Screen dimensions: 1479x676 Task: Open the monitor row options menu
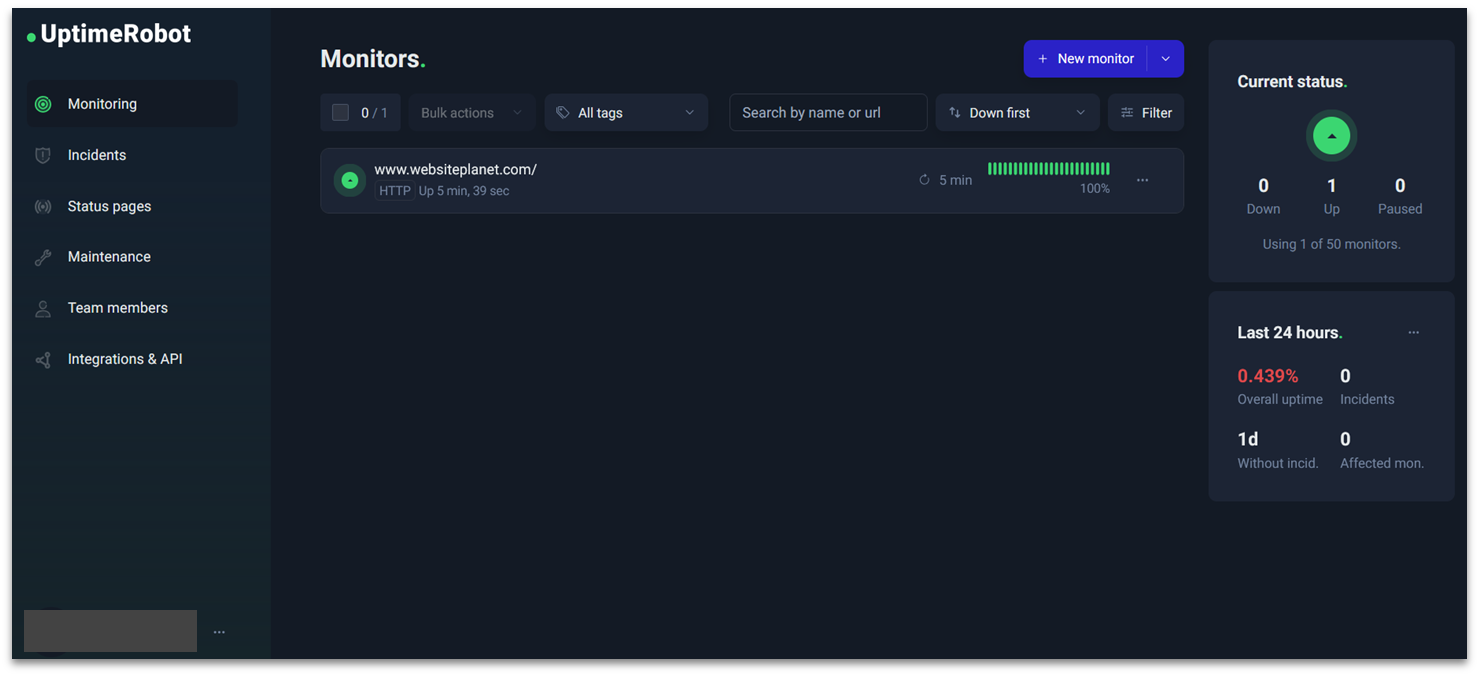(1142, 180)
